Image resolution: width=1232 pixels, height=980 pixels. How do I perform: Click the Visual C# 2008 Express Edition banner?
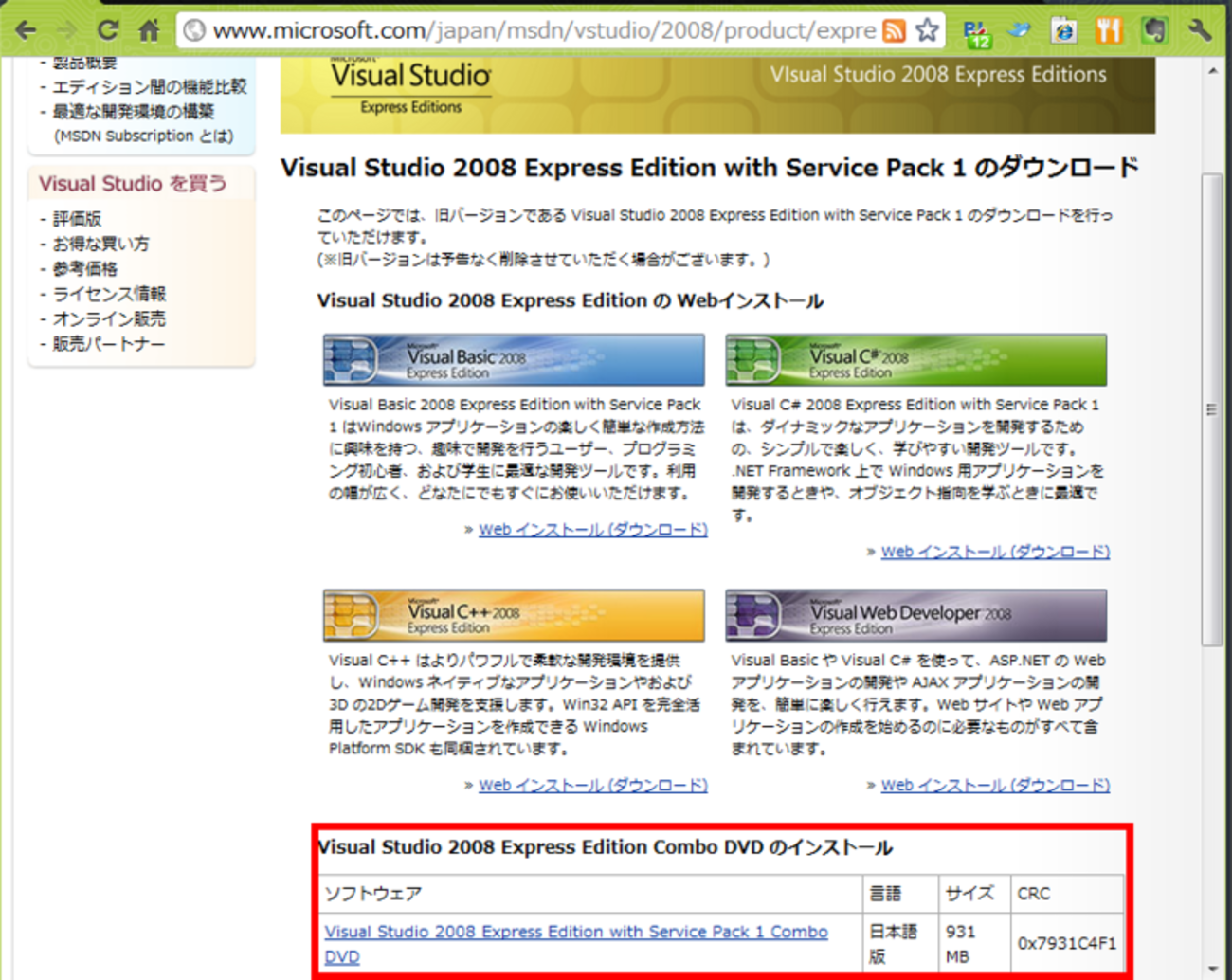pyautogui.click(x=916, y=360)
